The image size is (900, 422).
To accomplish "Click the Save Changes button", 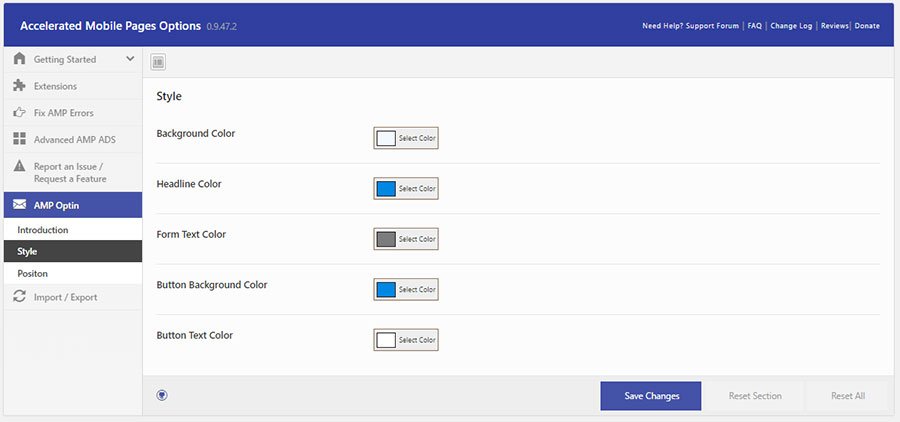I will [651, 396].
